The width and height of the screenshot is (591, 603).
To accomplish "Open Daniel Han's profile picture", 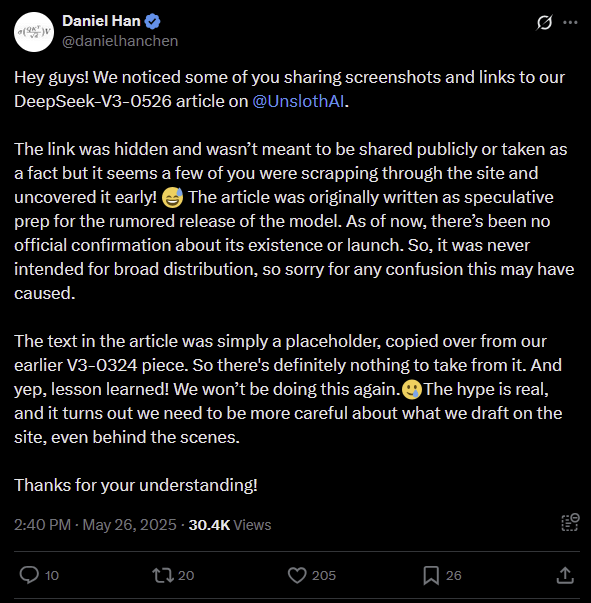I will click(x=34, y=32).
